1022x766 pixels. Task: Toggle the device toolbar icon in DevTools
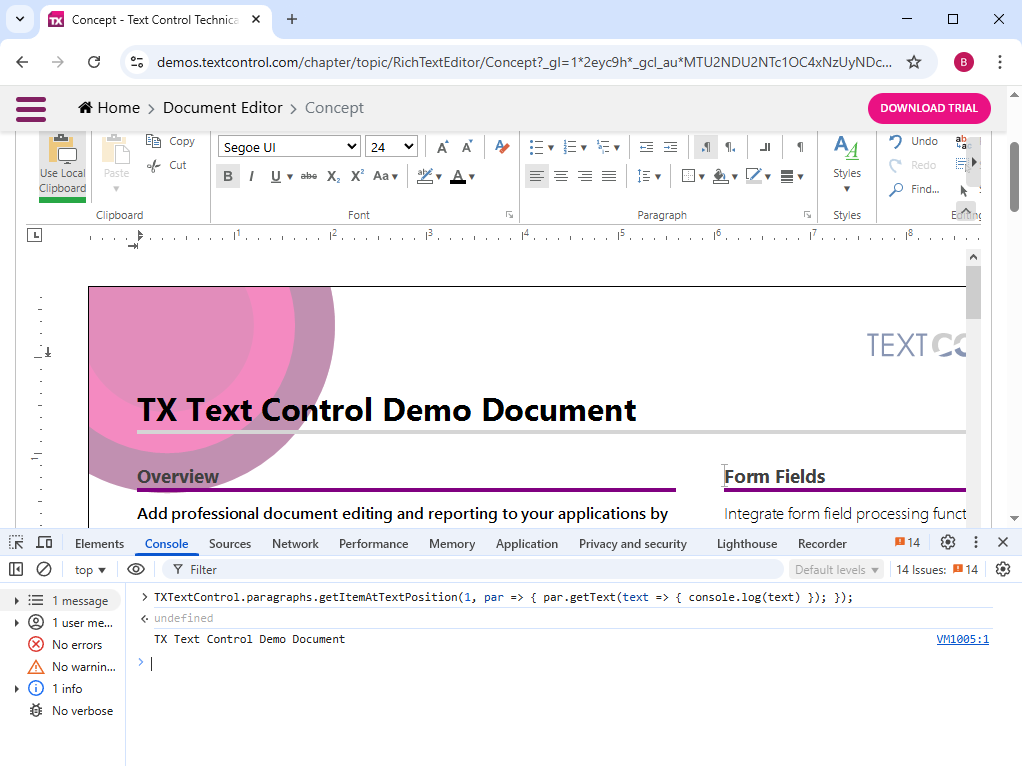pos(44,543)
